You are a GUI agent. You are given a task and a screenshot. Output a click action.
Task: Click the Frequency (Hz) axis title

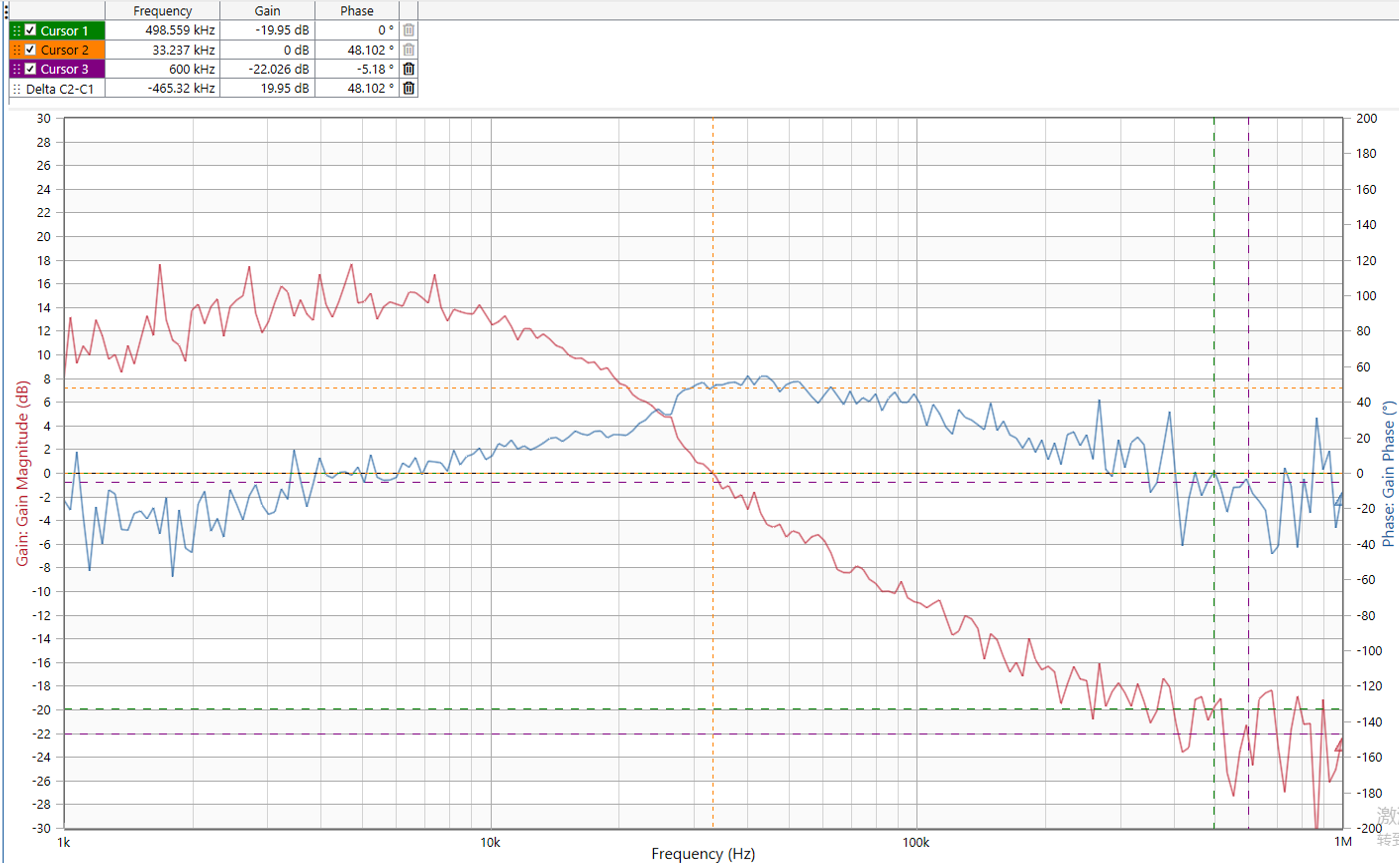click(703, 853)
